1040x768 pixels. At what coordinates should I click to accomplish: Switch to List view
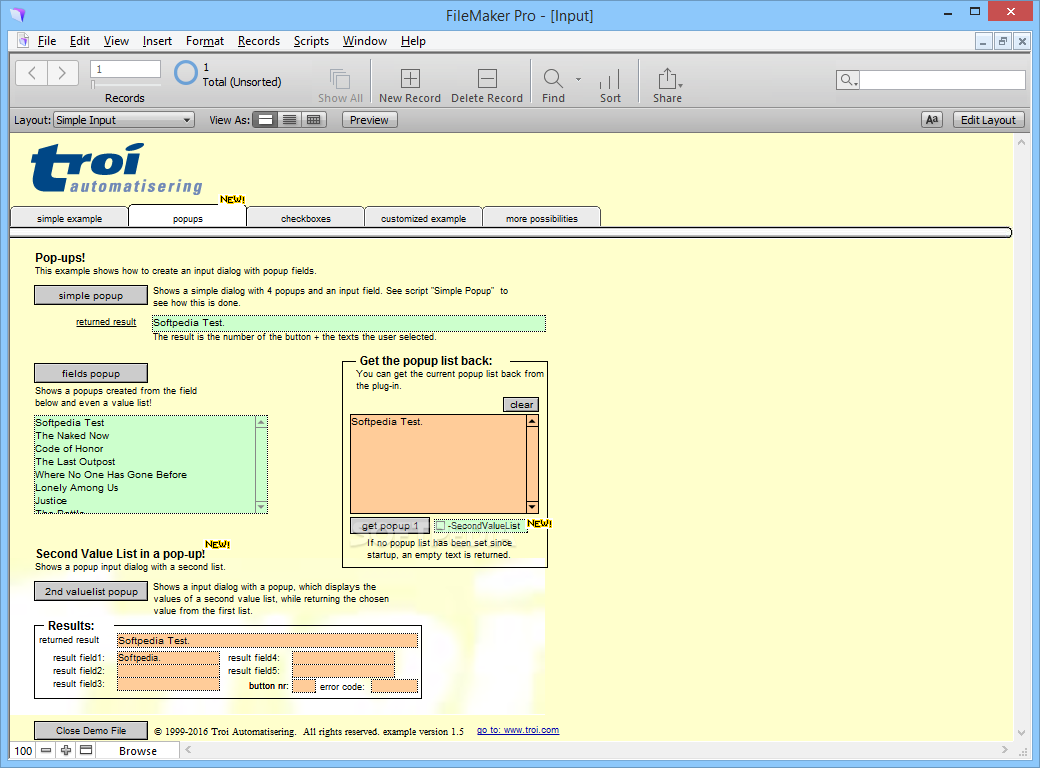(x=289, y=120)
